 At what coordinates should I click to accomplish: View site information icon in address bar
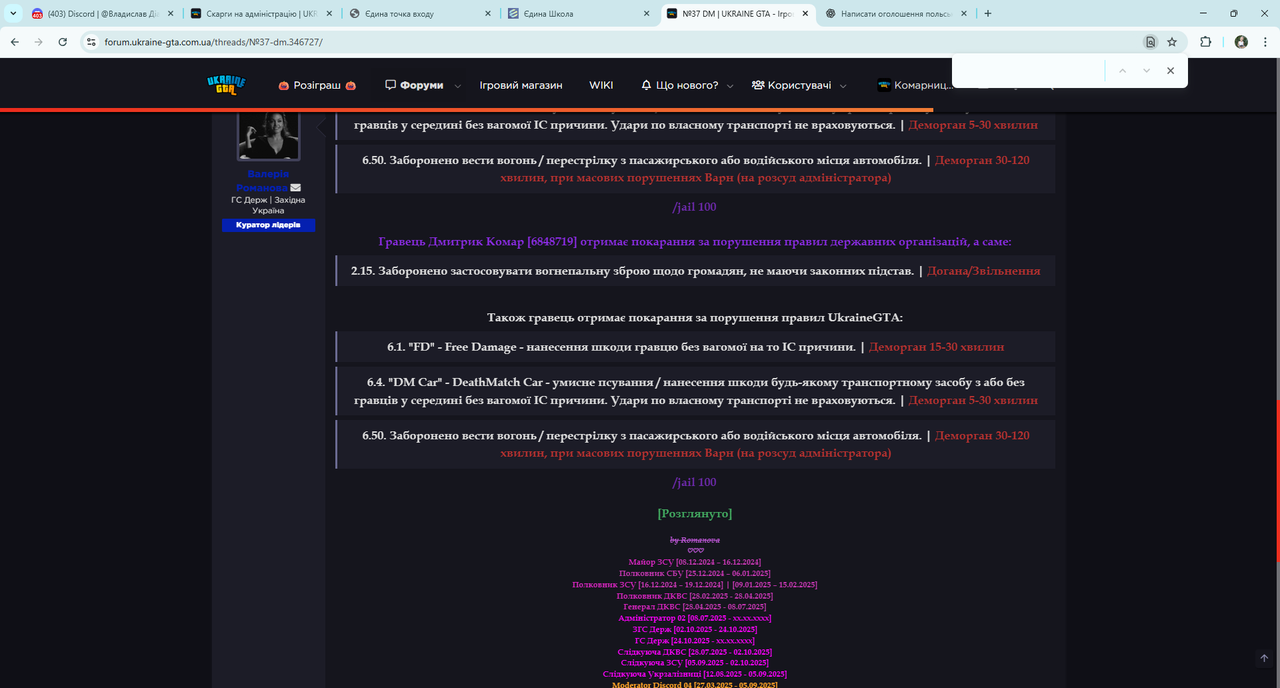(x=91, y=42)
